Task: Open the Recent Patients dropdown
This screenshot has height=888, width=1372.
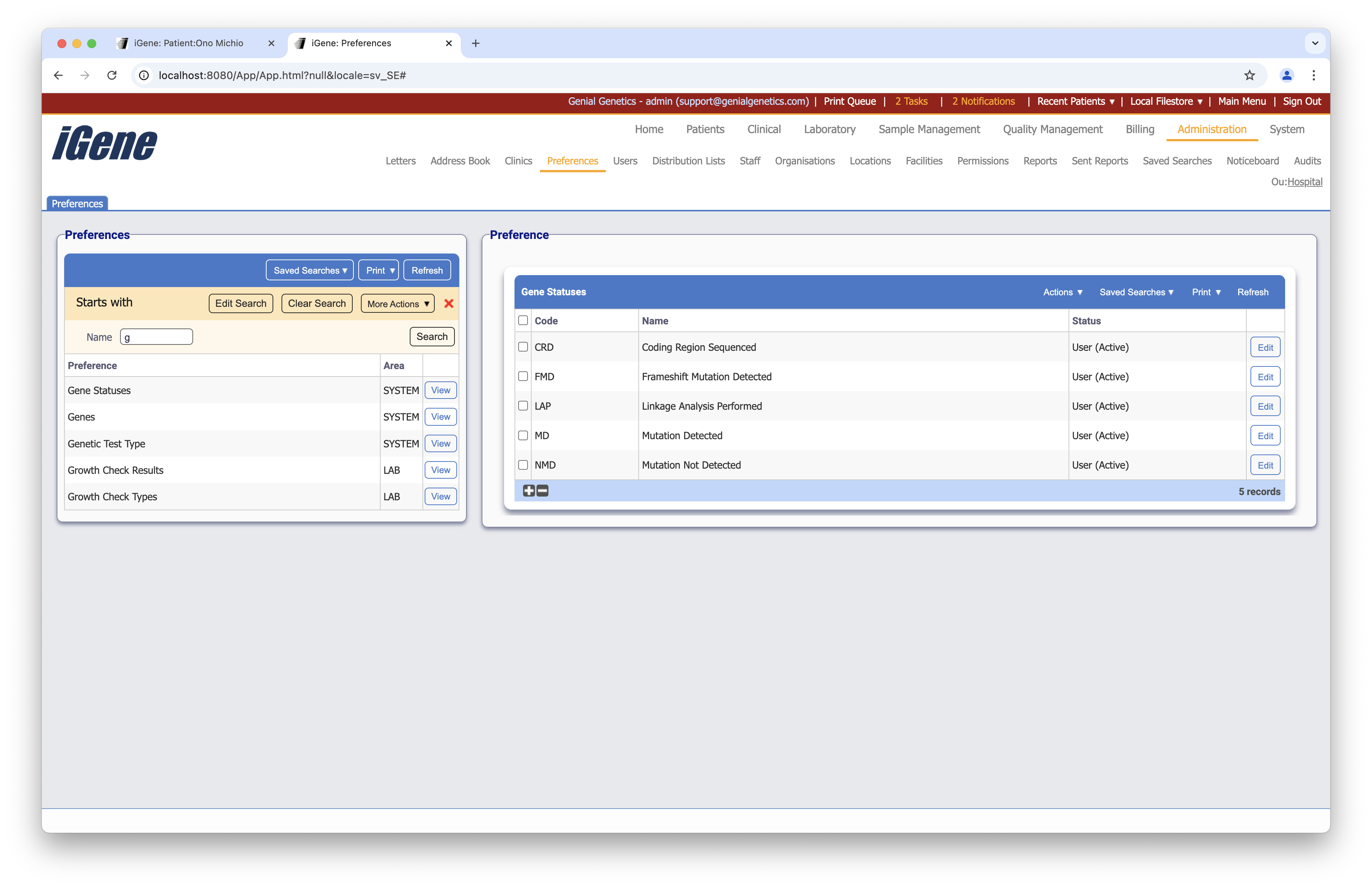Action: 1075,101
